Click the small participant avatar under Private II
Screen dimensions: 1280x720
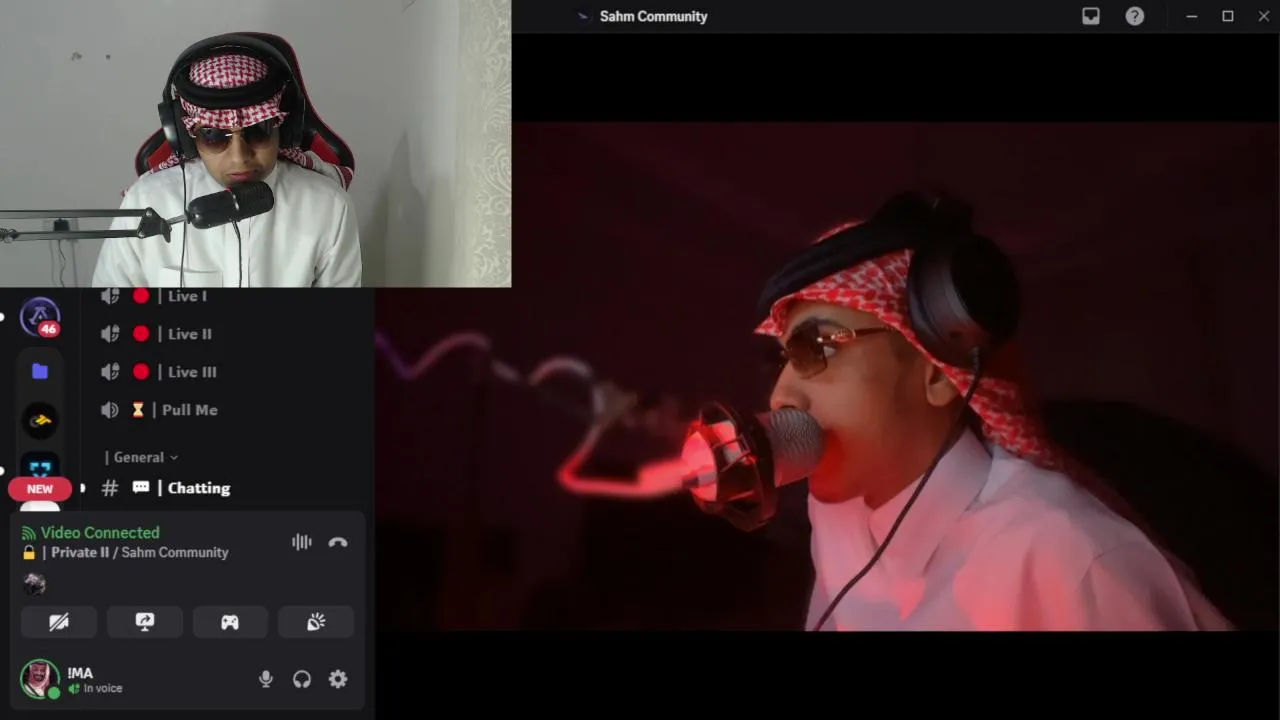(x=35, y=583)
